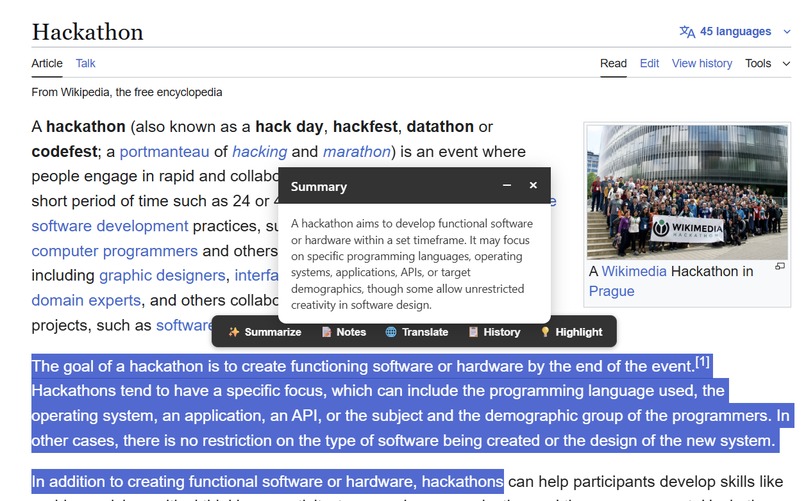Open the computer programmers link
The width and height of the screenshot is (806, 501).
(x=115, y=251)
